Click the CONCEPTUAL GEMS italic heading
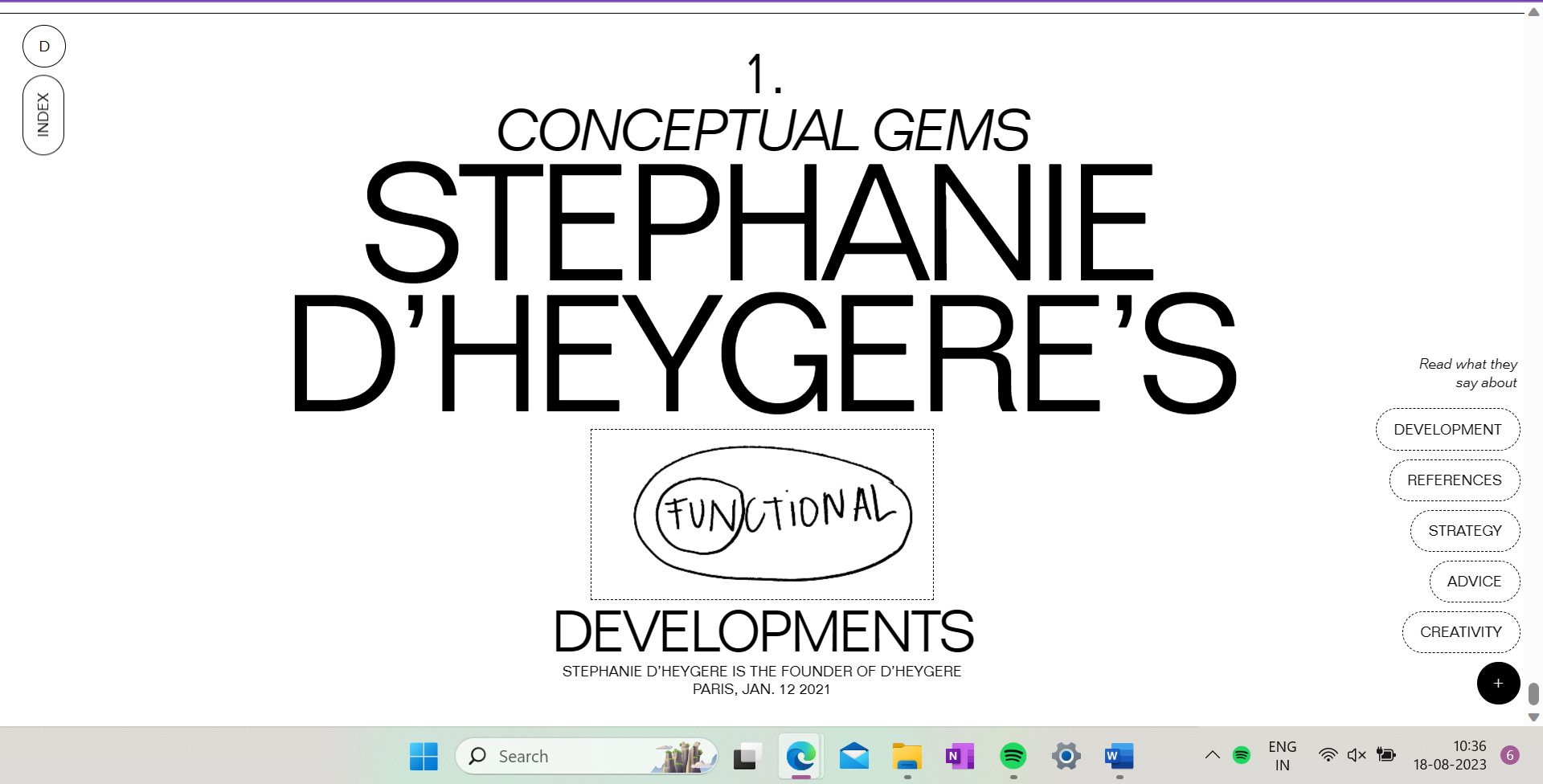This screenshot has width=1543, height=784. (762, 130)
